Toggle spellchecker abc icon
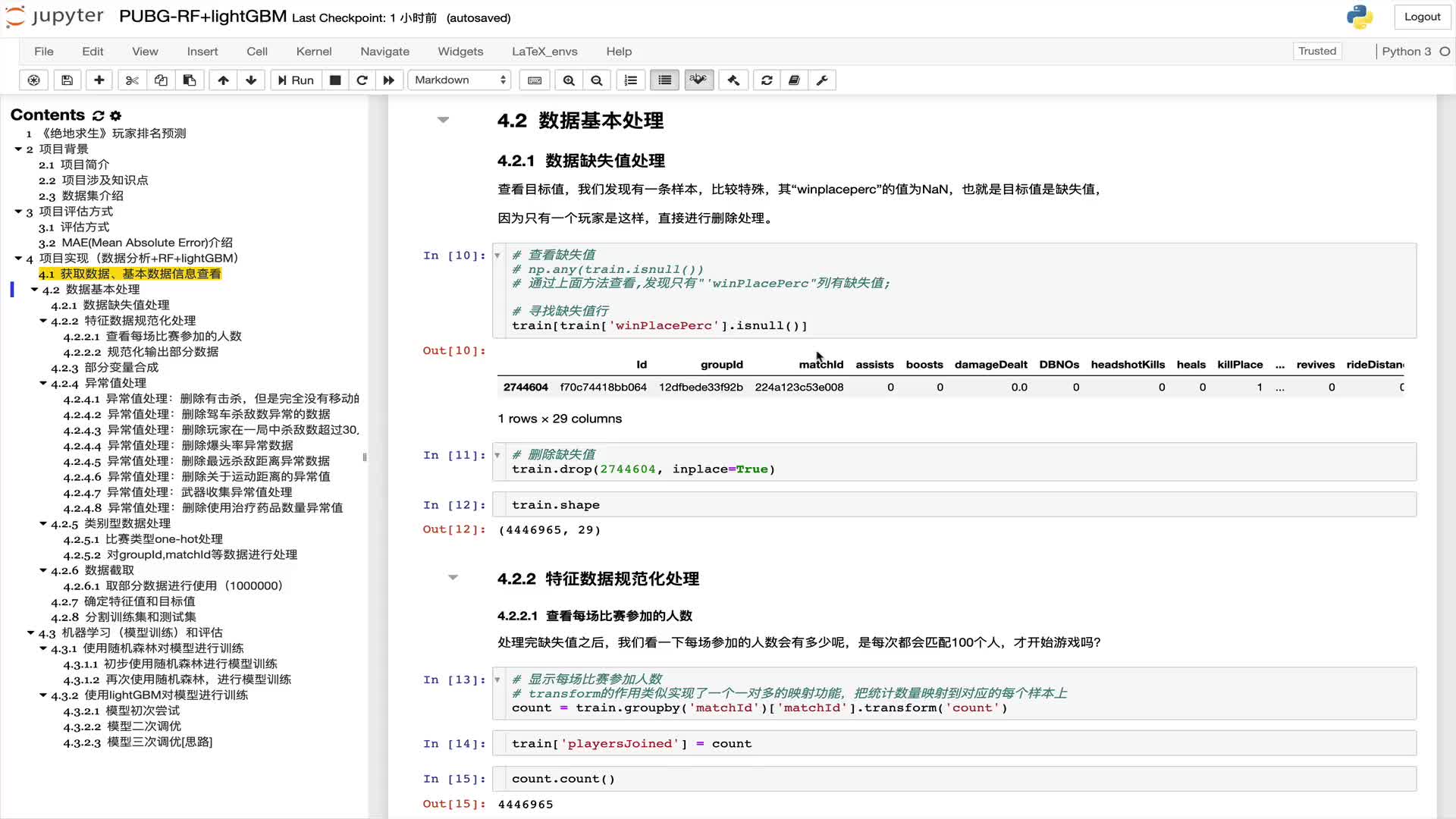Screen dimensions: 1456x819 [x=698, y=80]
